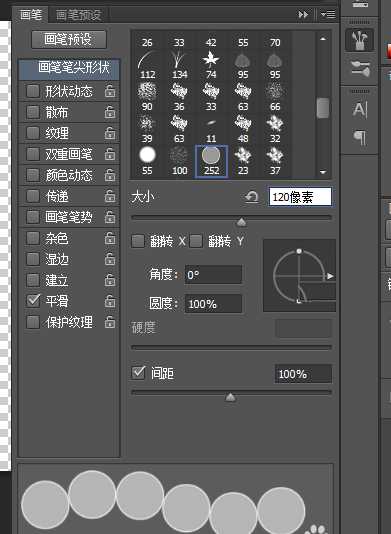Open the Character panel dock icon
Image resolution: width=391 pixels, height=534 pixels.
360,110
